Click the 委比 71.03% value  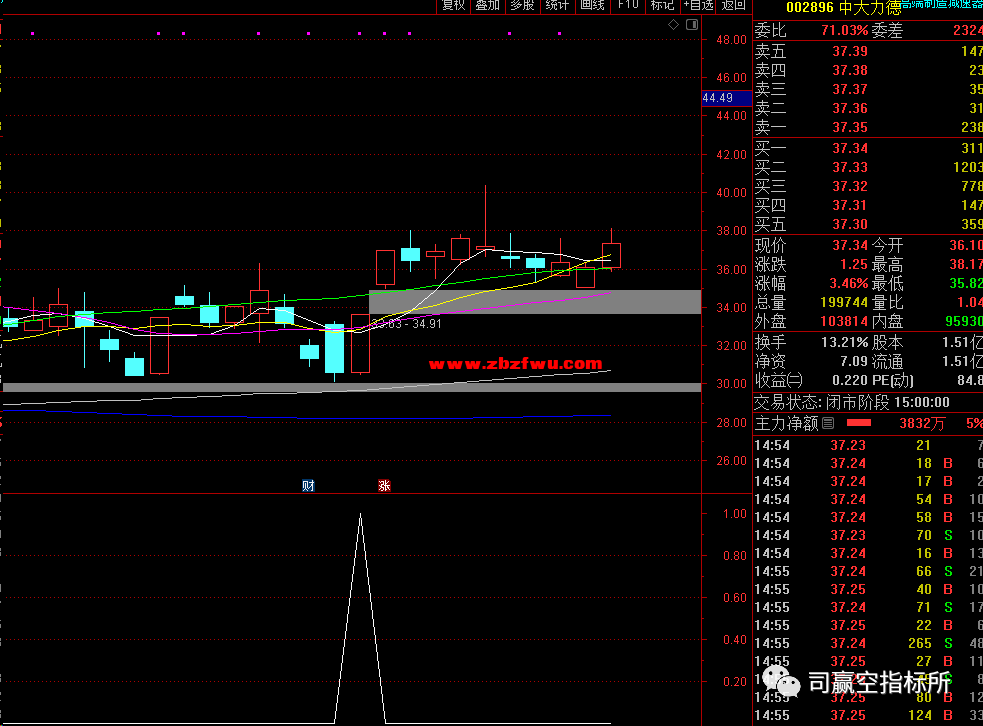click(x=844, y=30)
